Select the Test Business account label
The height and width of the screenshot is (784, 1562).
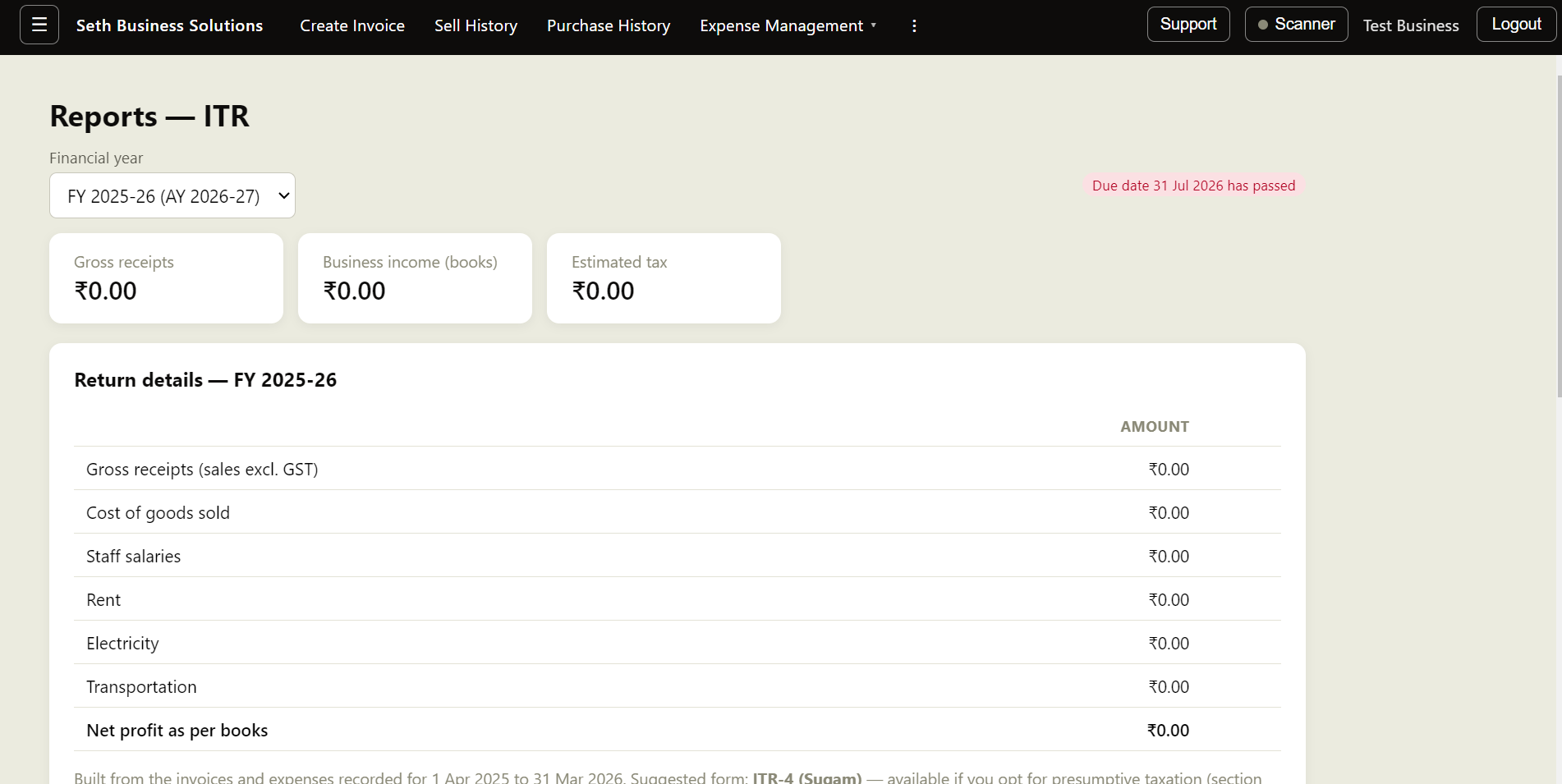pos(1411,25)
